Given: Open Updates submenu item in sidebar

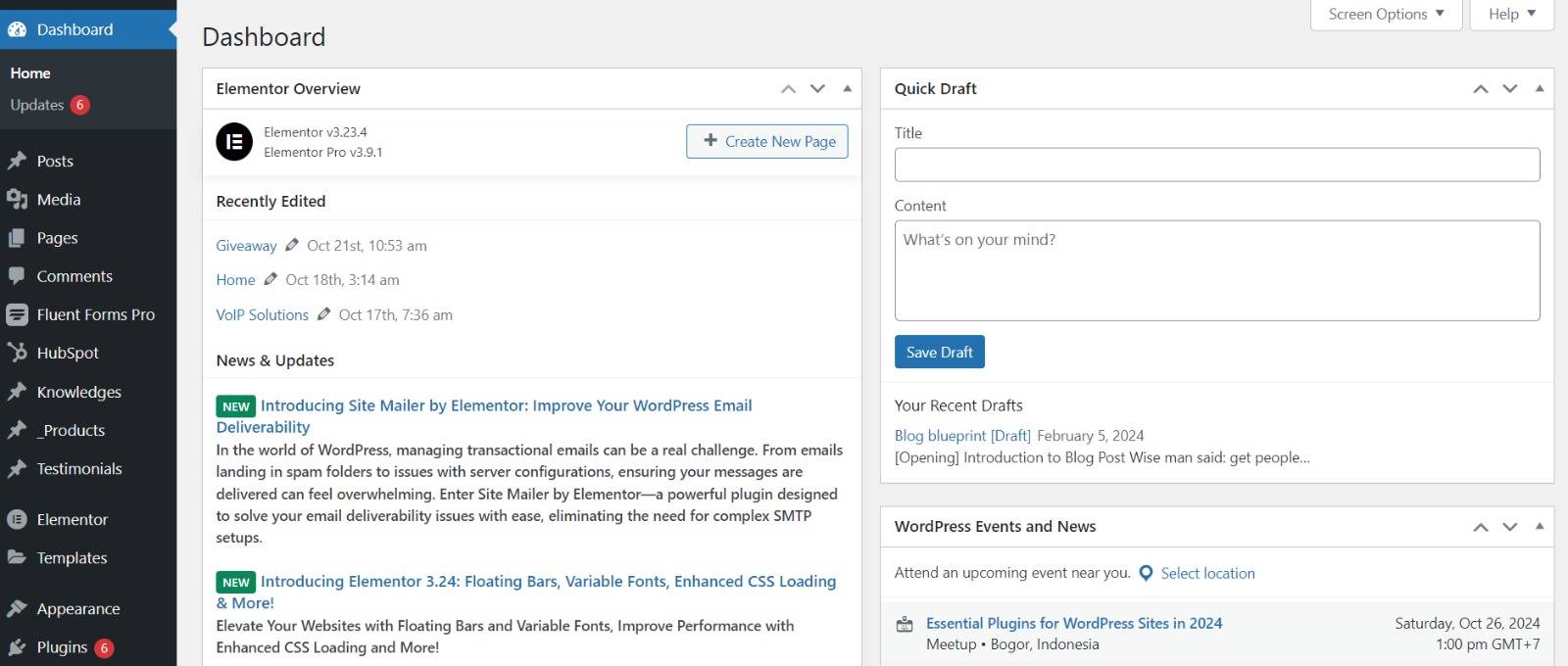Looking at the screenshot, I should coord(37,105).
